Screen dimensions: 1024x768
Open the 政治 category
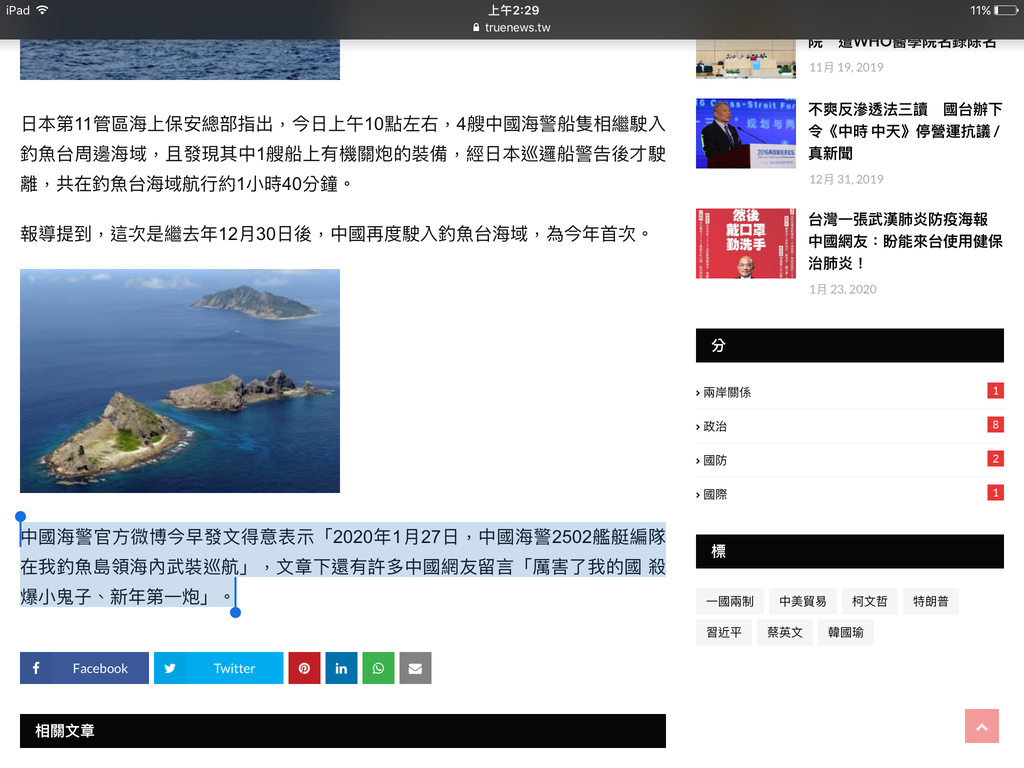714,426
